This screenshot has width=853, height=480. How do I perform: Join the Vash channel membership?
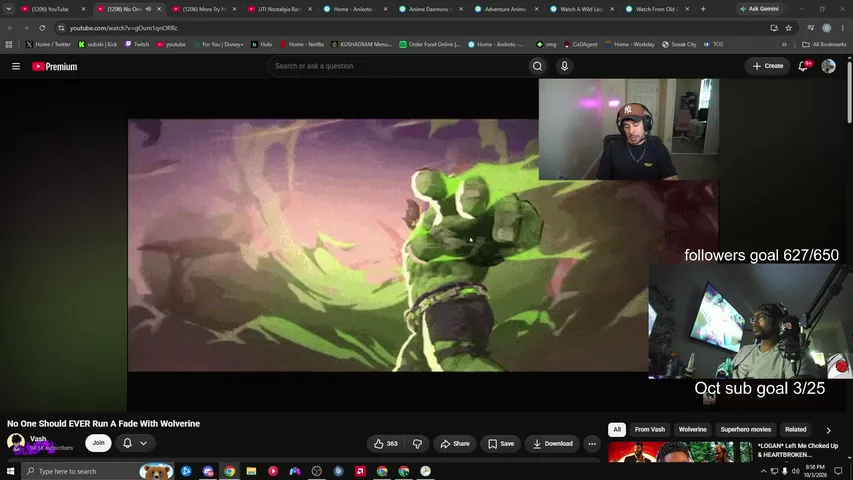[x=98, y=443]
